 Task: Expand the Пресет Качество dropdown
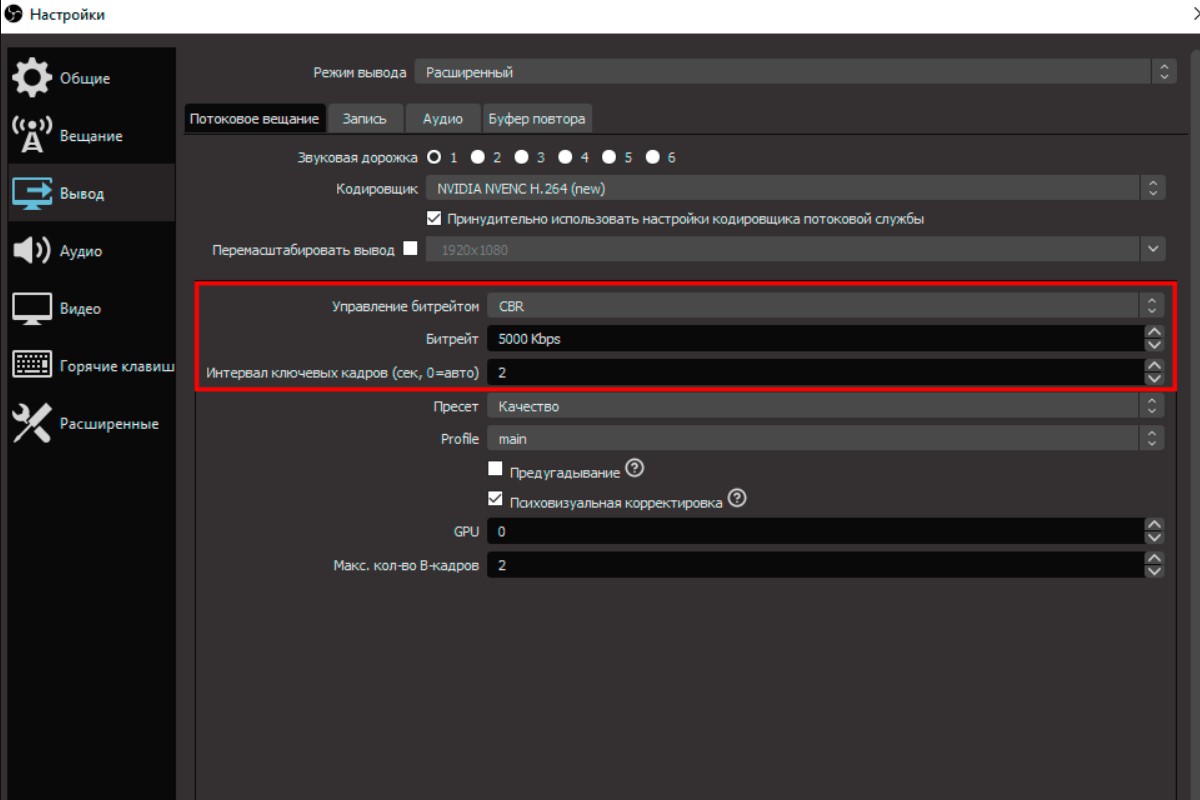(x=825, y=406)
